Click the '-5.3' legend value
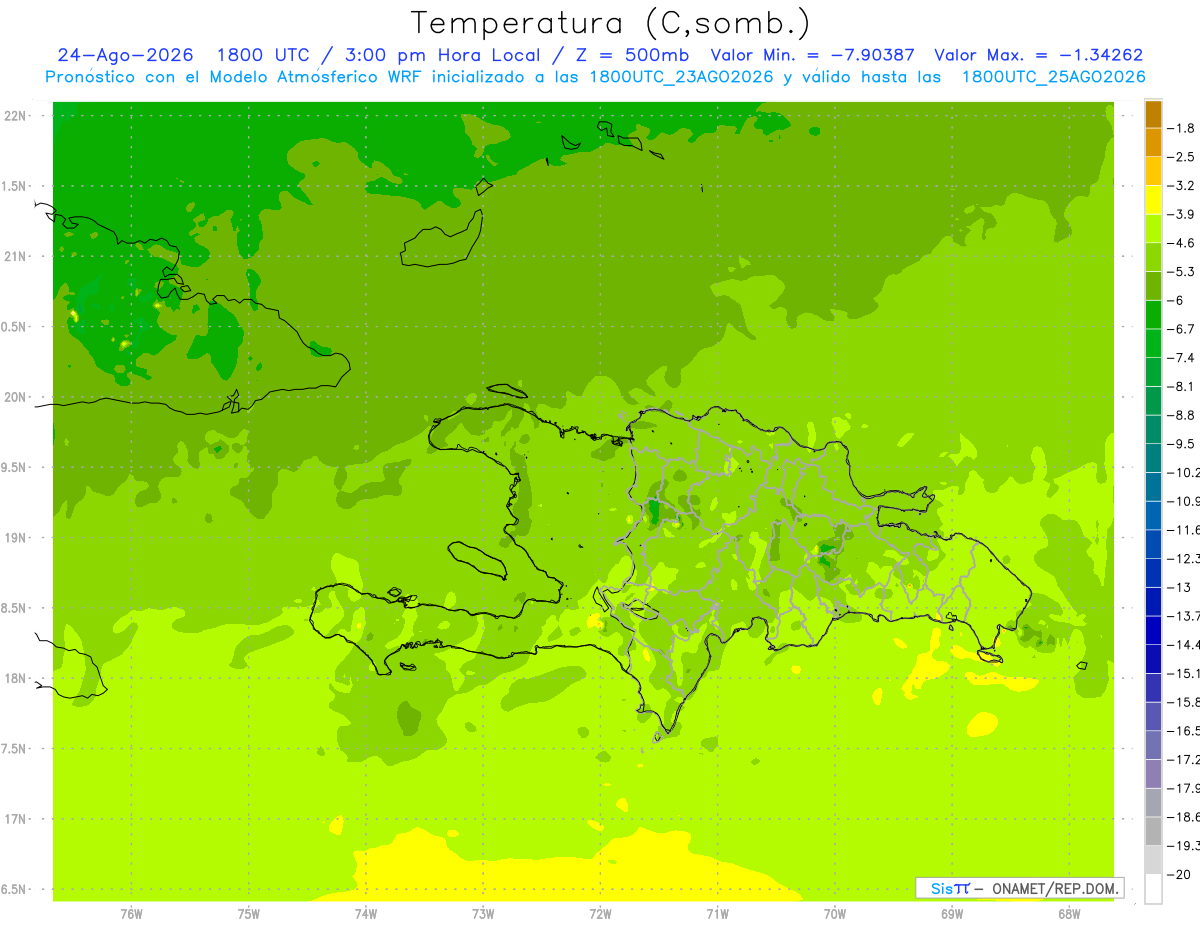Image resolution: width=1200 pixels, height=927 pixels. pyautogui.click(x=1182, y=271)
